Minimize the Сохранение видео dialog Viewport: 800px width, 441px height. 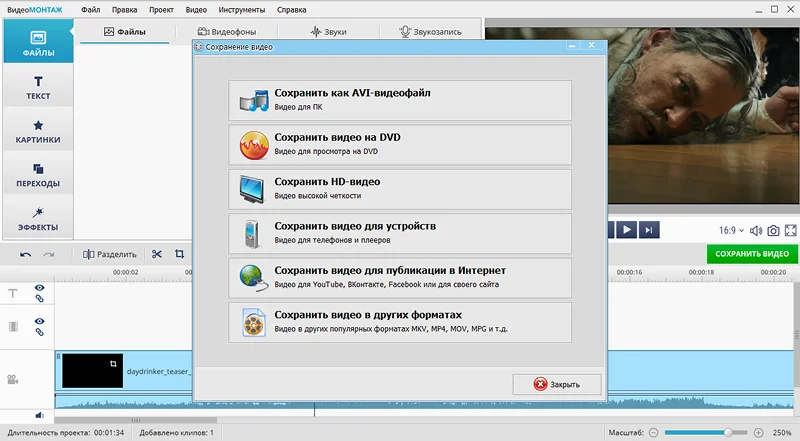572,45
